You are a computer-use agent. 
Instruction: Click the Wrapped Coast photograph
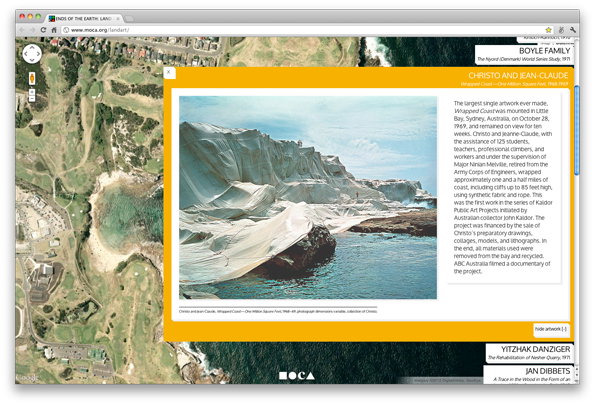point(308,197)
